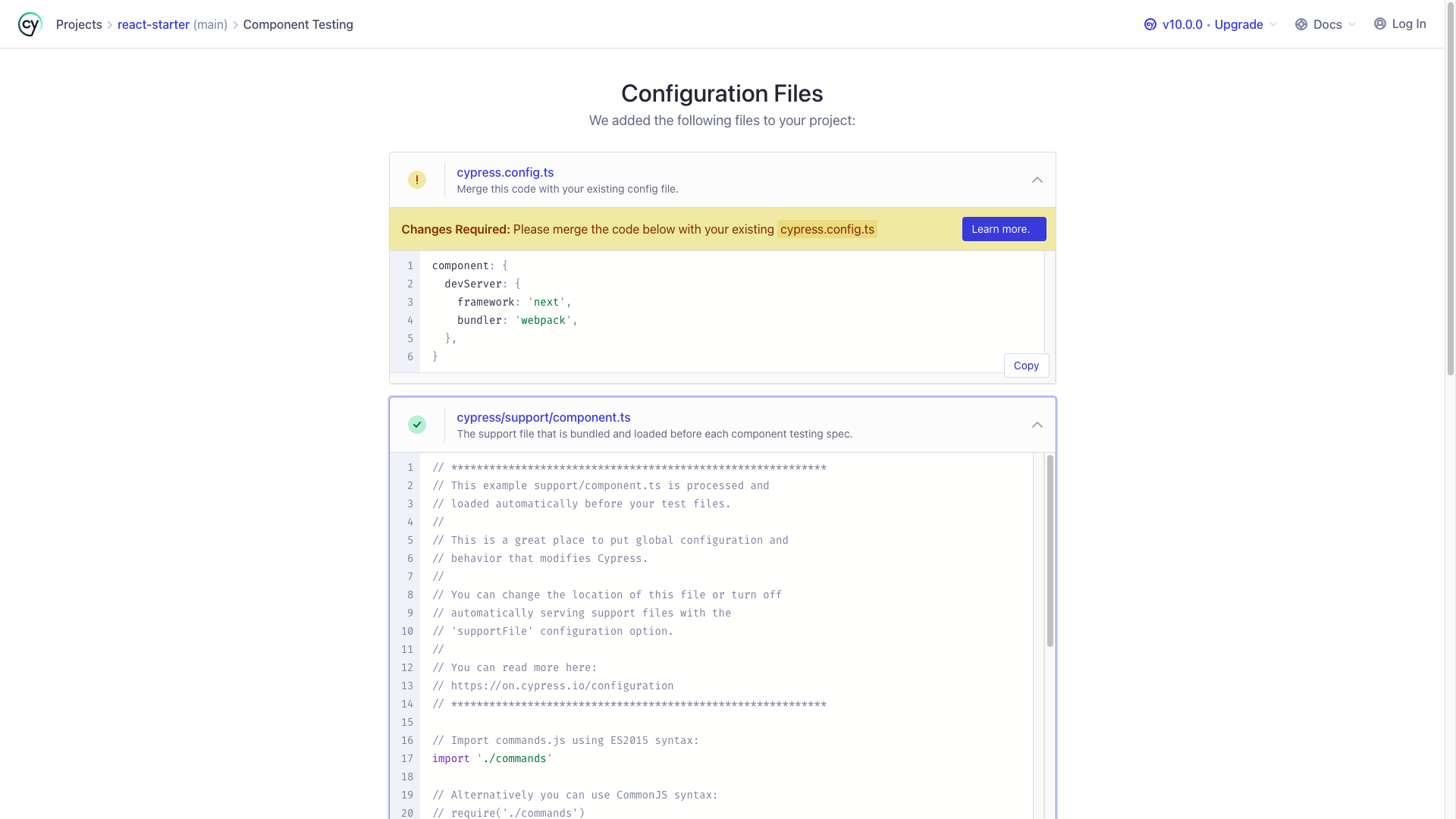This screenshot has width=1456, height=819.
Task: Click the yellow warning status icon
Action: click(416, 180)
